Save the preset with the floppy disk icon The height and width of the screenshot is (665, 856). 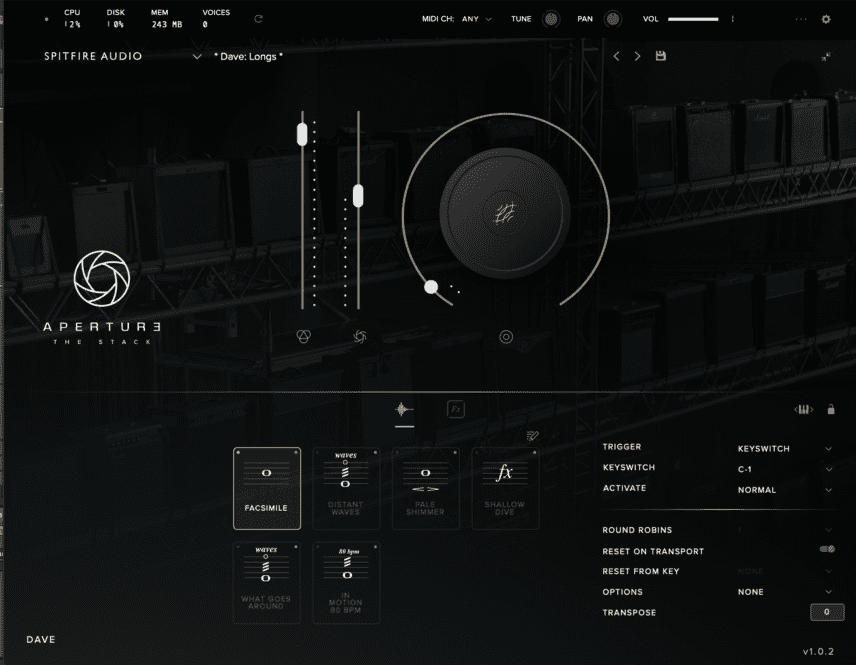click(x=661, y=56)
